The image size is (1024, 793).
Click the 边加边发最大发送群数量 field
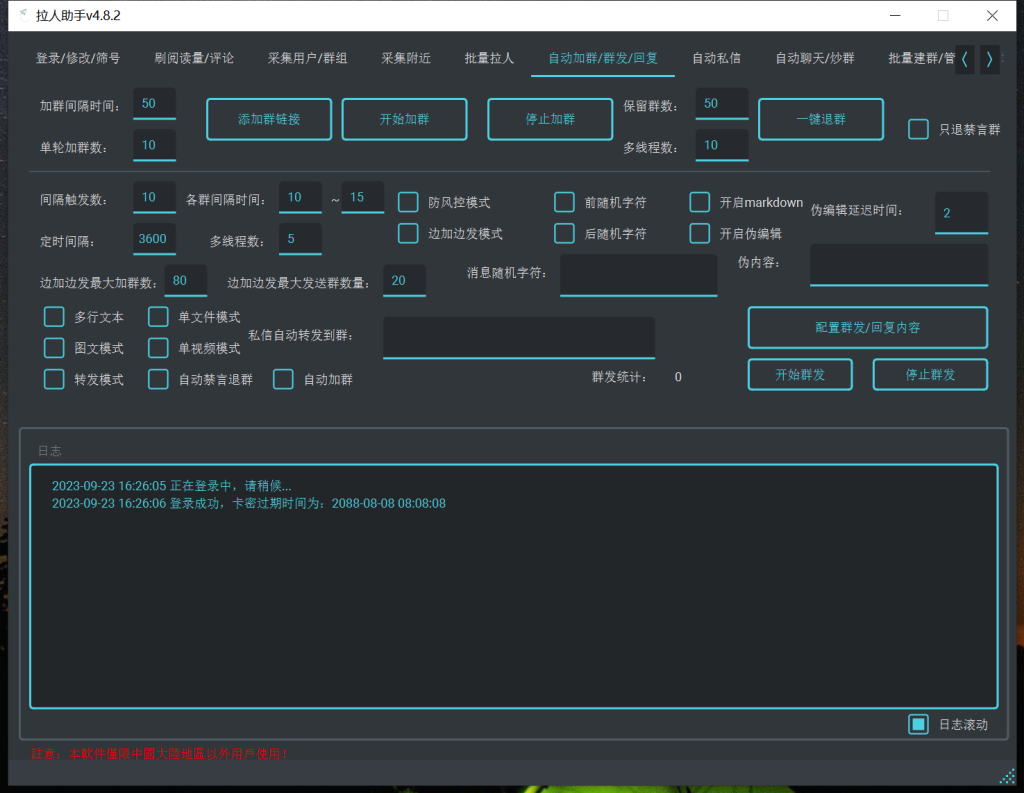click(x=404, y=281)
